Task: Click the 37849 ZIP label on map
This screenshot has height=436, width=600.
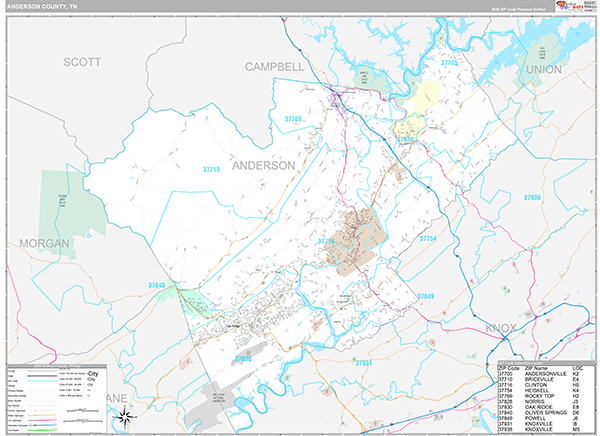Action: 426,296
